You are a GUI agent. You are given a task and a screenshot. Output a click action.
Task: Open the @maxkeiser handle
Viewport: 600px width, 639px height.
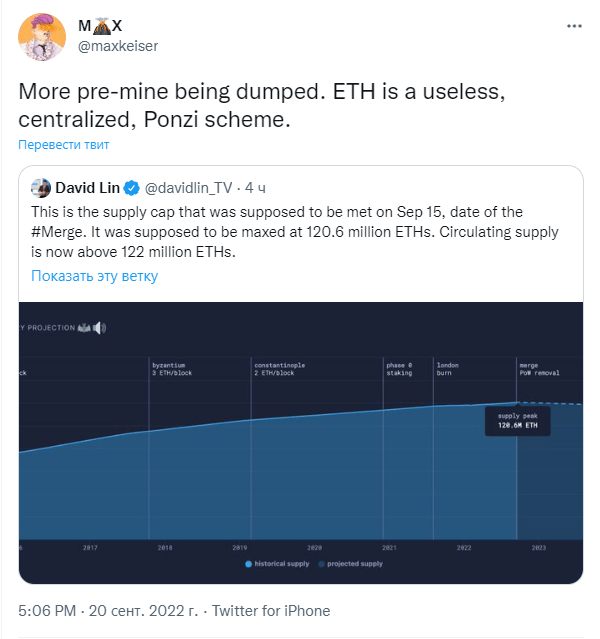pos(118,46)
